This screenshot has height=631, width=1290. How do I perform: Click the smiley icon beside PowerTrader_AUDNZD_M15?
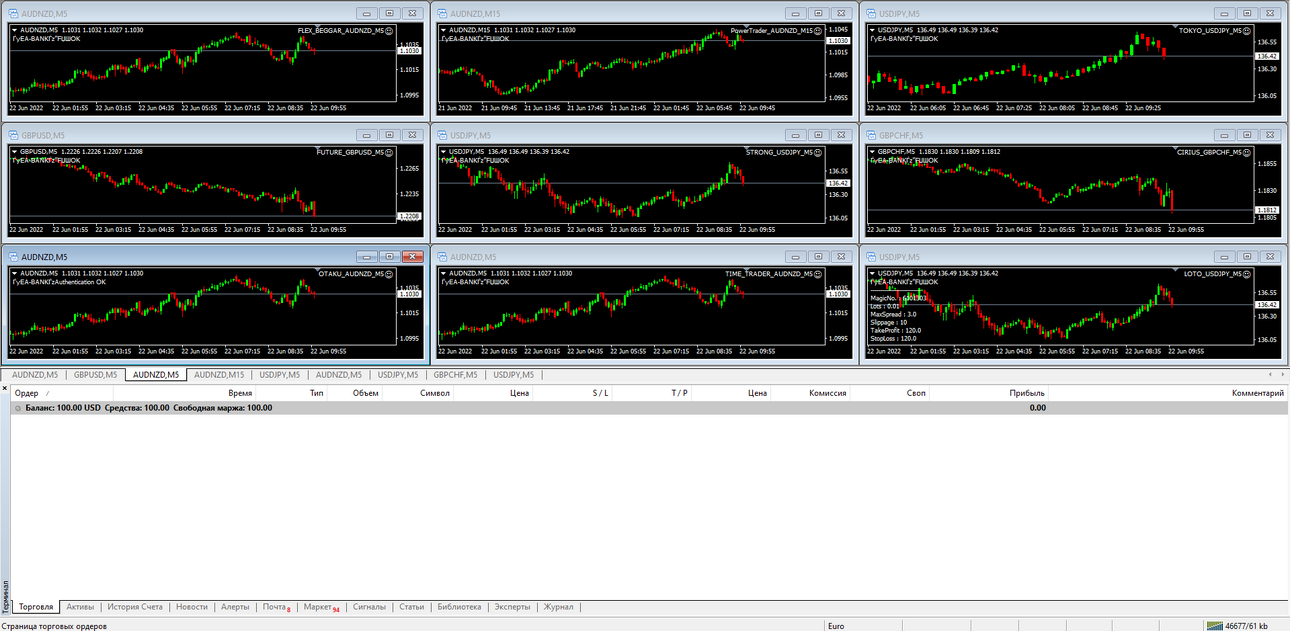(818, 31)
